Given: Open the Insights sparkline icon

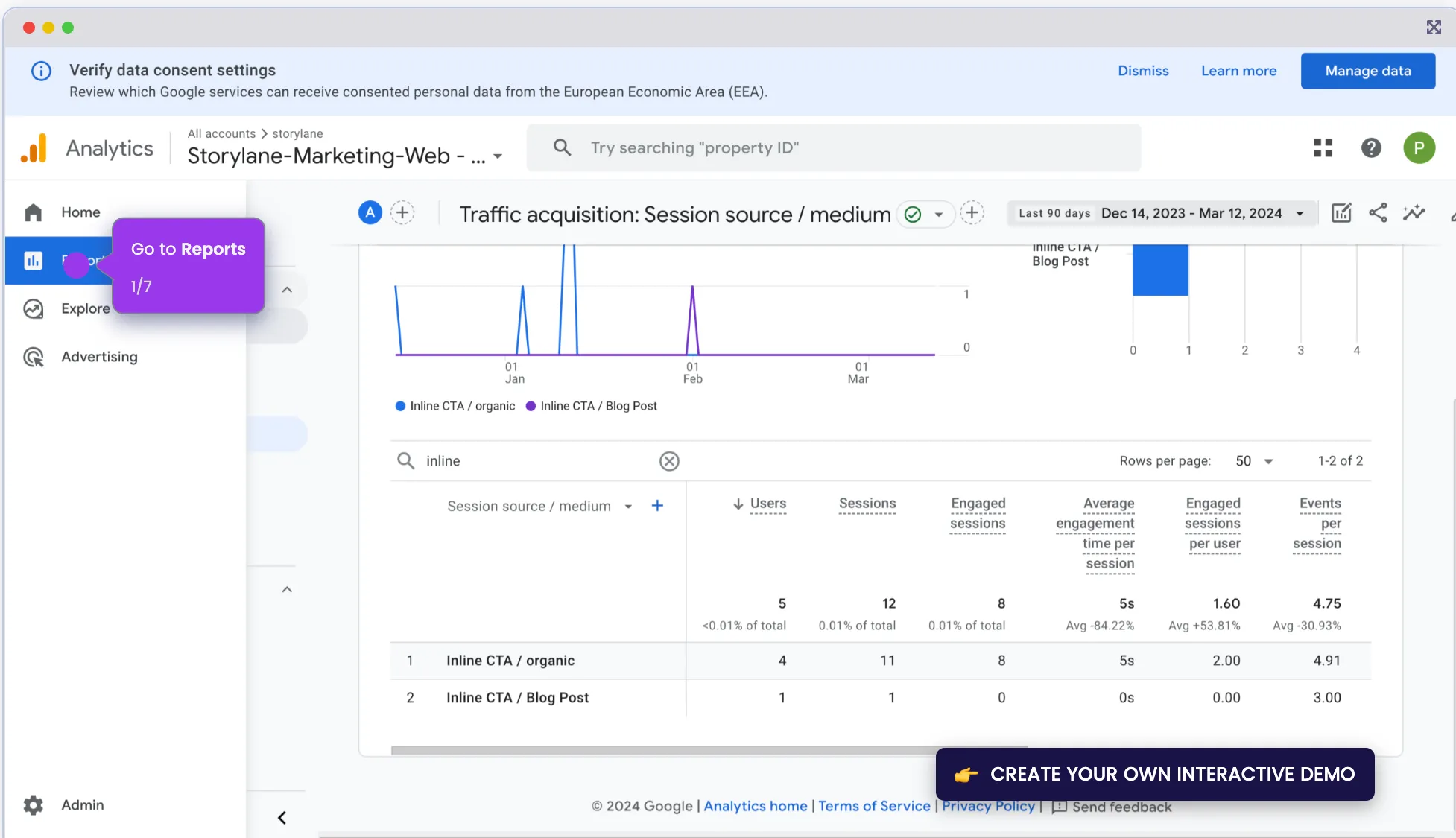Looking at the screenshot, I should [1414, 213].
